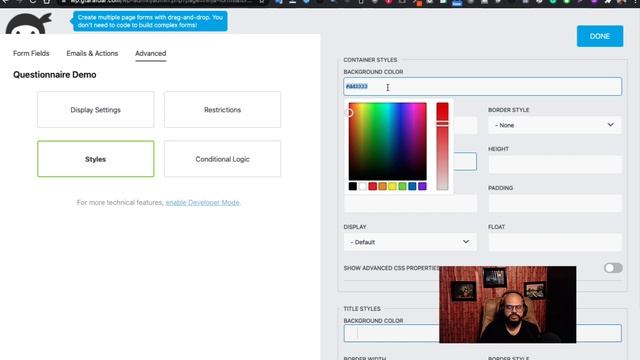The height and width of the screenshot is (360, 640).
Task: Click the multi-page forms promo tooltip banner
Action: point(150,21)
